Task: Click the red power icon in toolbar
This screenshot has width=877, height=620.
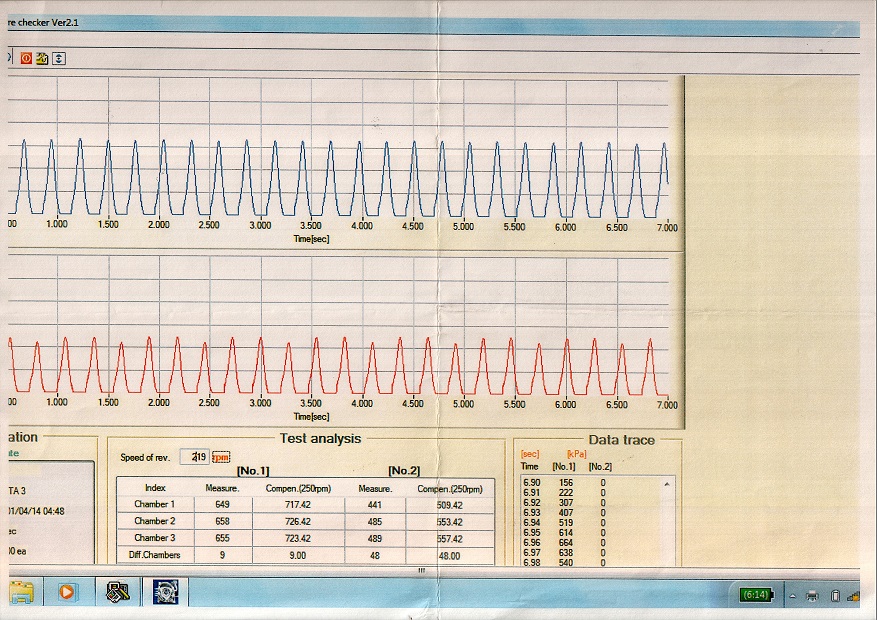Action: pyautogui.click(x=26, y=59)
